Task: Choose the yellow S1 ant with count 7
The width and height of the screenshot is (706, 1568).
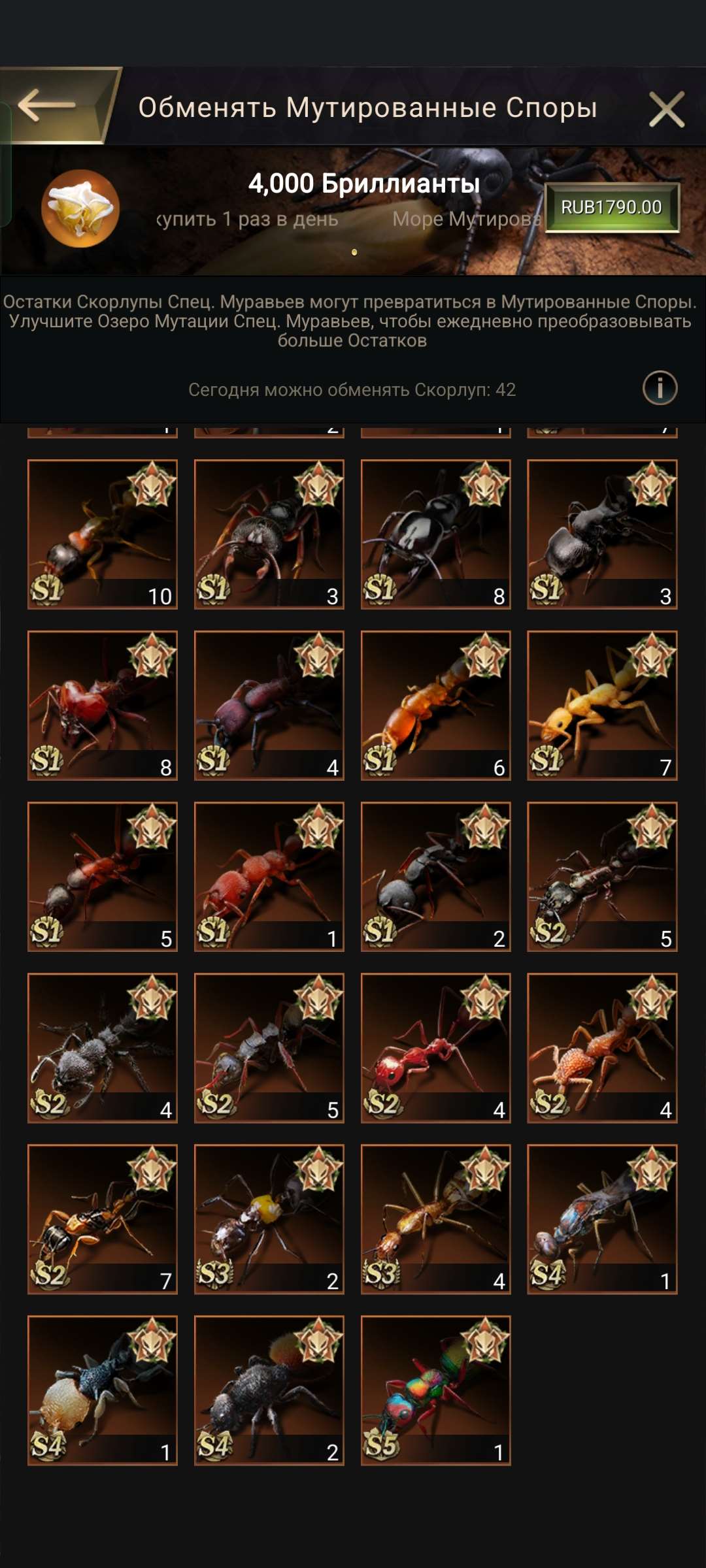Action: tap(603, 706)
